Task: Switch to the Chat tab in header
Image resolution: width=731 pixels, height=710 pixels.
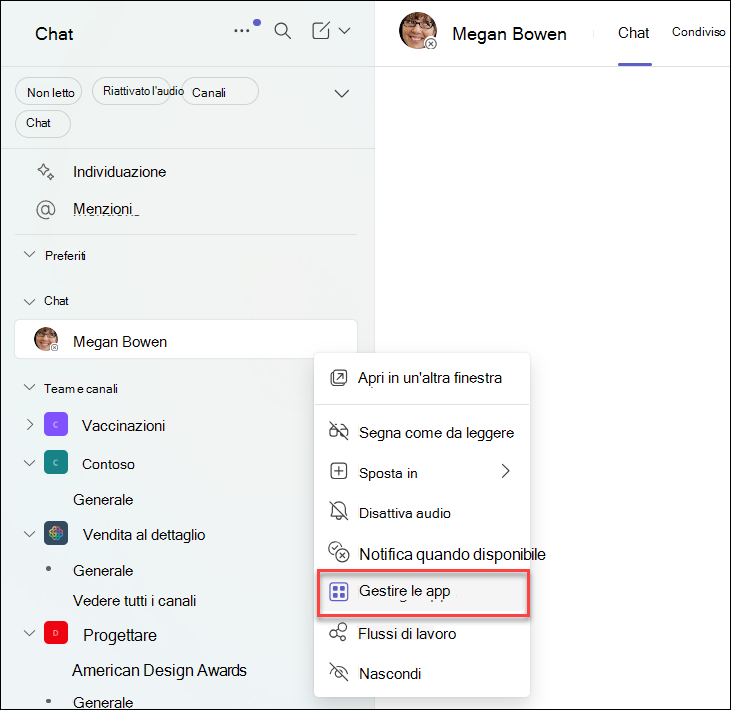Action: click(x=634, y=33)
